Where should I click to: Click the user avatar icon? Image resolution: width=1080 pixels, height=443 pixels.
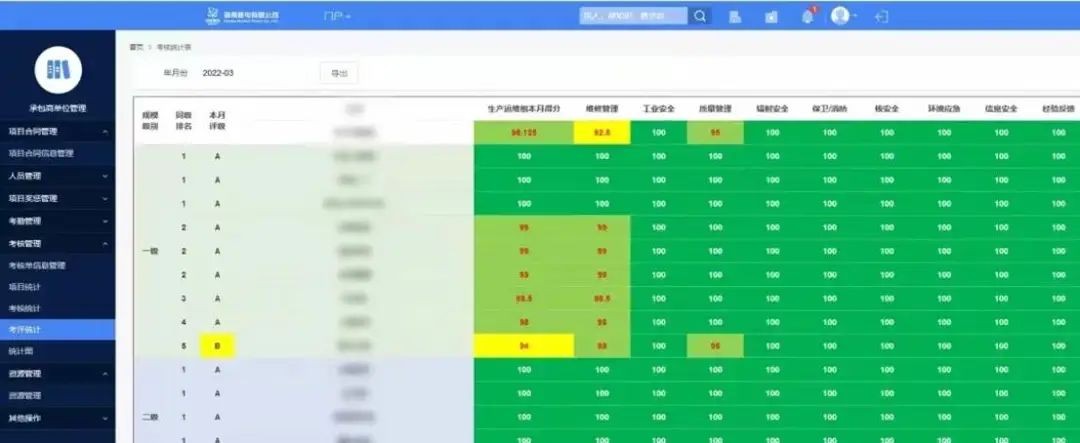pyautogui.click(x=840, y=16)
